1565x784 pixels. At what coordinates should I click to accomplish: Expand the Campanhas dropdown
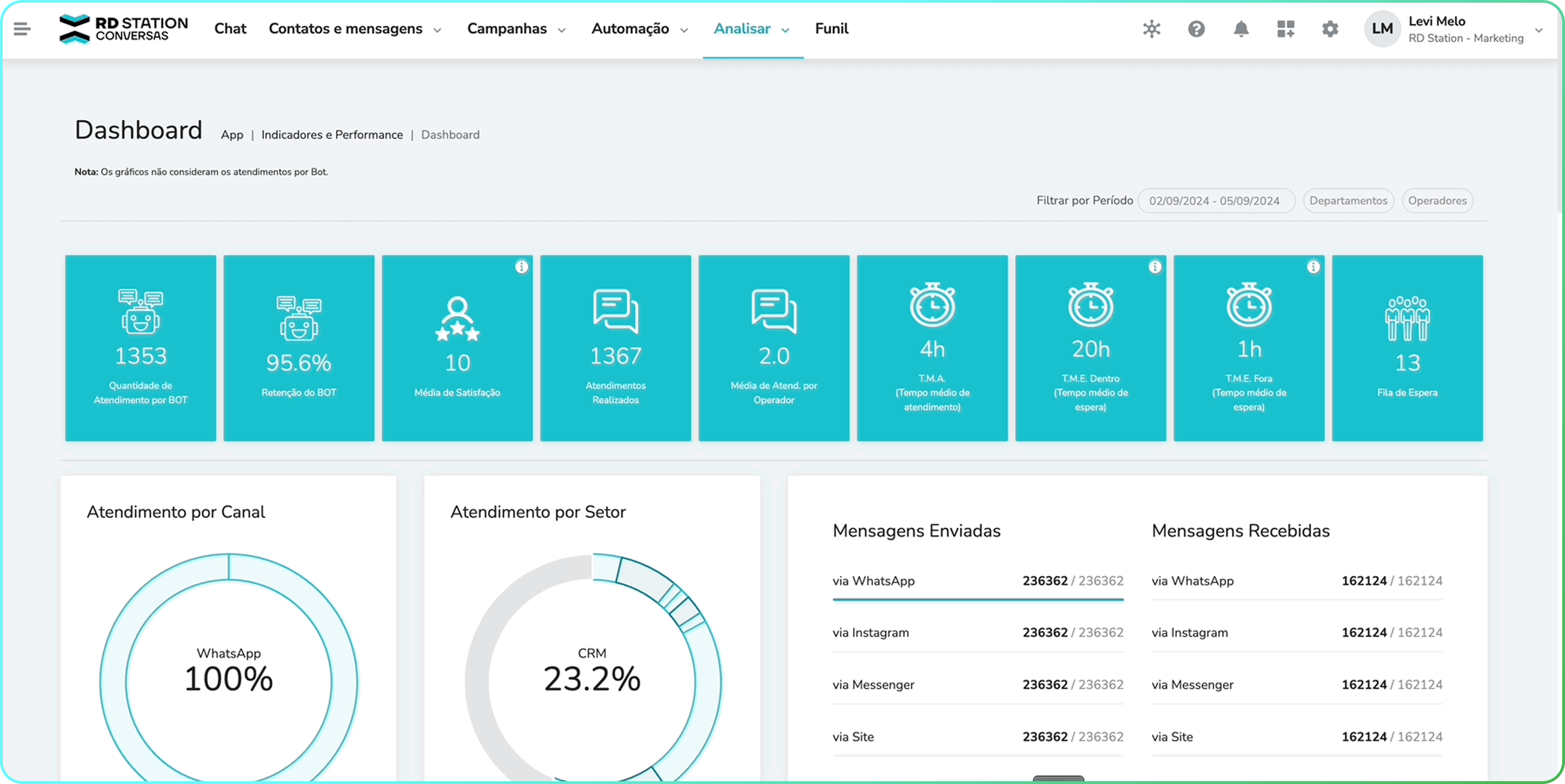516,29
